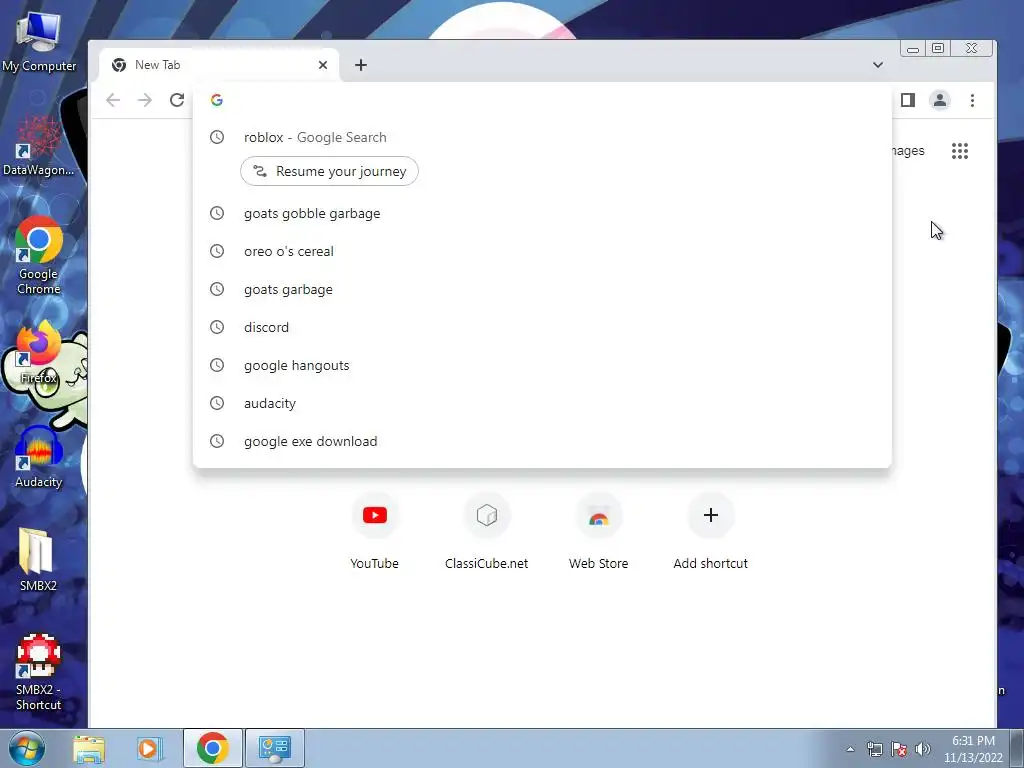Open a new tab with plus button
1024x768 pixels.
[x=361, y=65]
